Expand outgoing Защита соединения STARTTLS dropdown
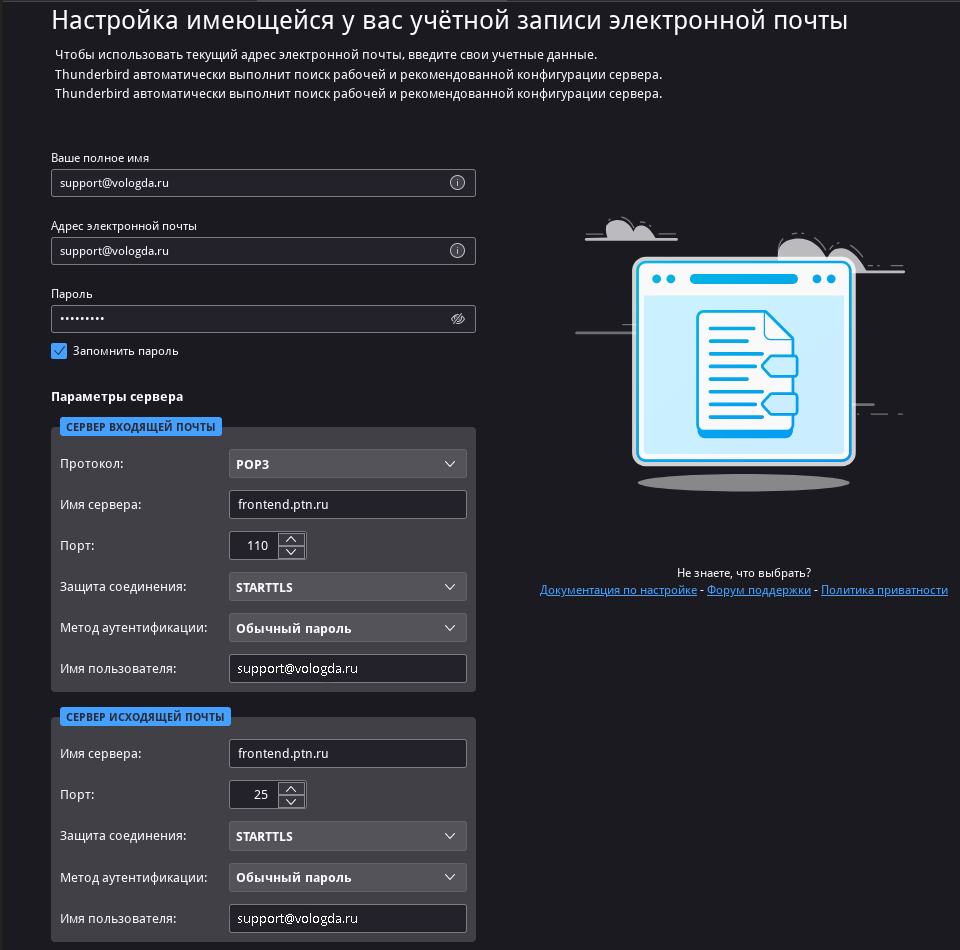The width and height of the screenshot is (960, 950). coord(347,836)
